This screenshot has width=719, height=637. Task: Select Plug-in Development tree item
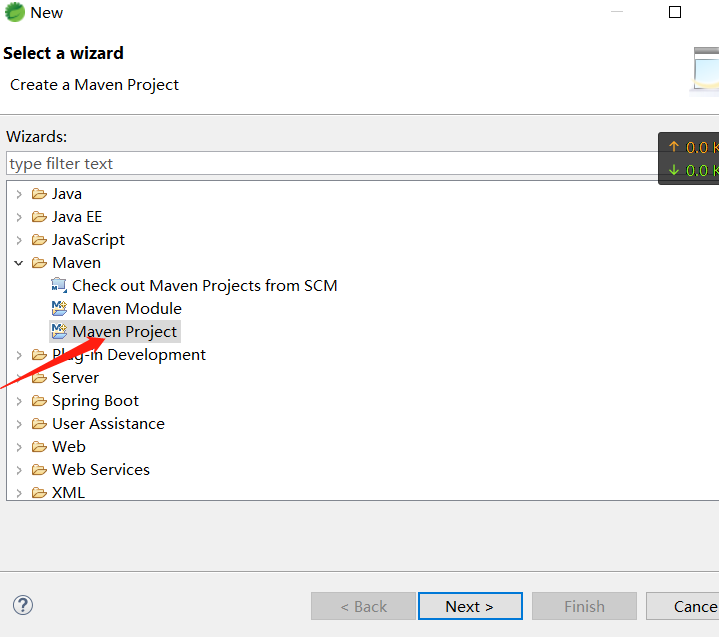(128, 355)
